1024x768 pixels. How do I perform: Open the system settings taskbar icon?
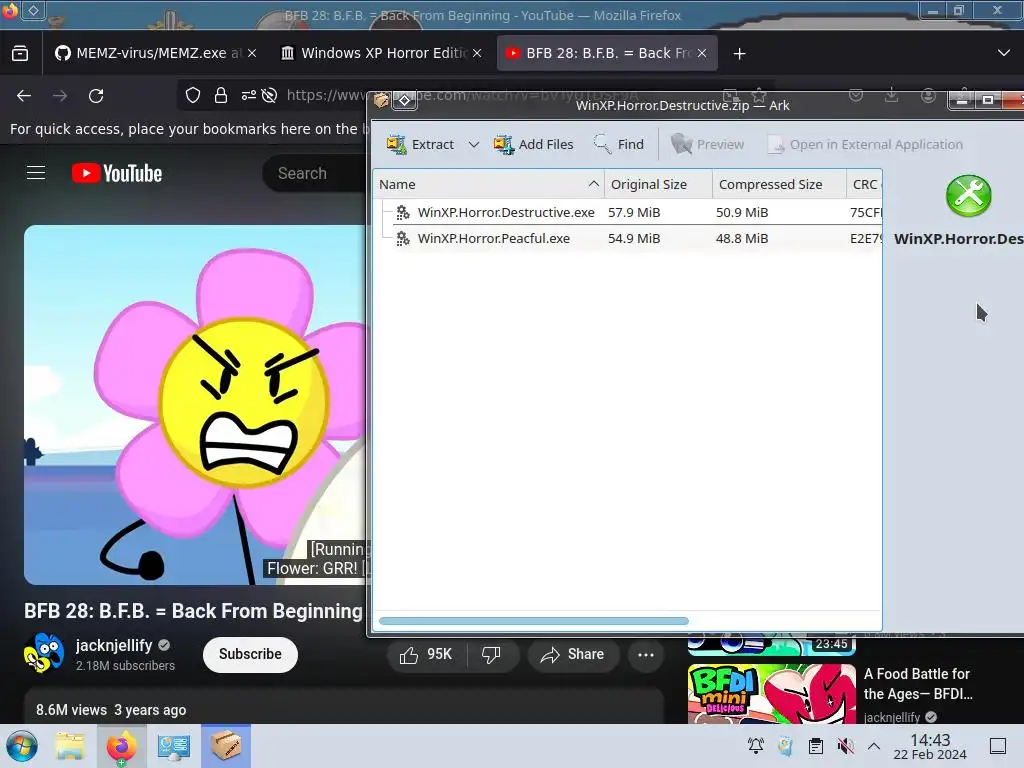tap(174, 746)
